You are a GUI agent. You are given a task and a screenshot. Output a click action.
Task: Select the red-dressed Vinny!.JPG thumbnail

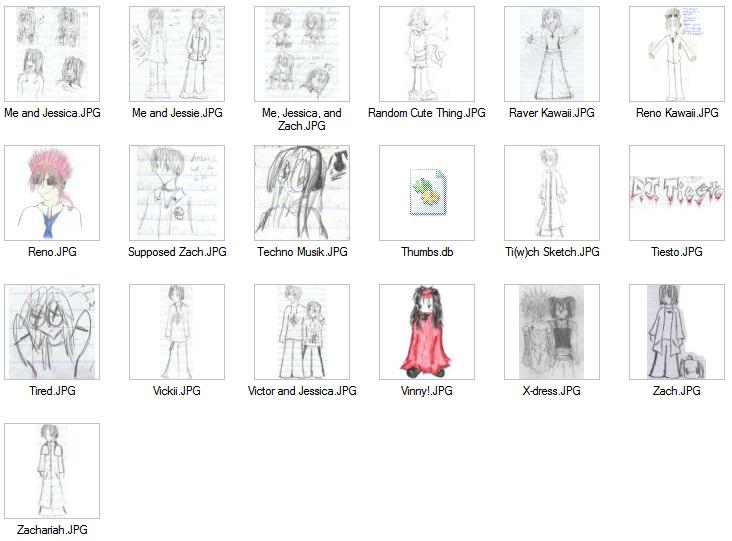427,332
